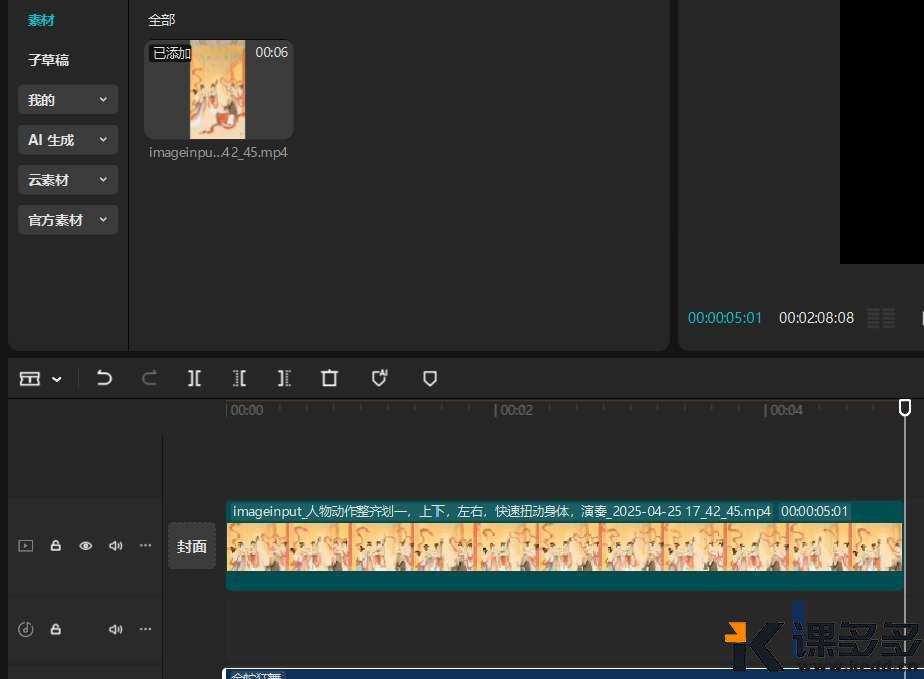Hide the video track with eye icon
The height and width of the screenshot is (679, 924).
click(x=85, y=546)
